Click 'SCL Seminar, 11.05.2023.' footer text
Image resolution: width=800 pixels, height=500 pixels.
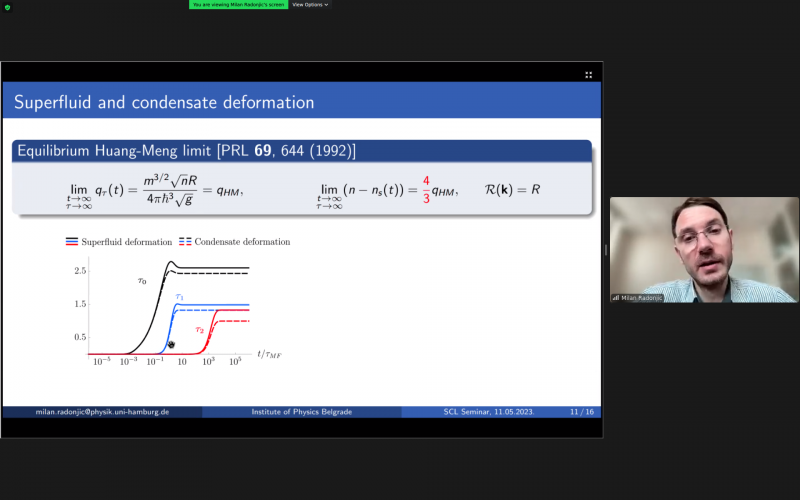489,412
